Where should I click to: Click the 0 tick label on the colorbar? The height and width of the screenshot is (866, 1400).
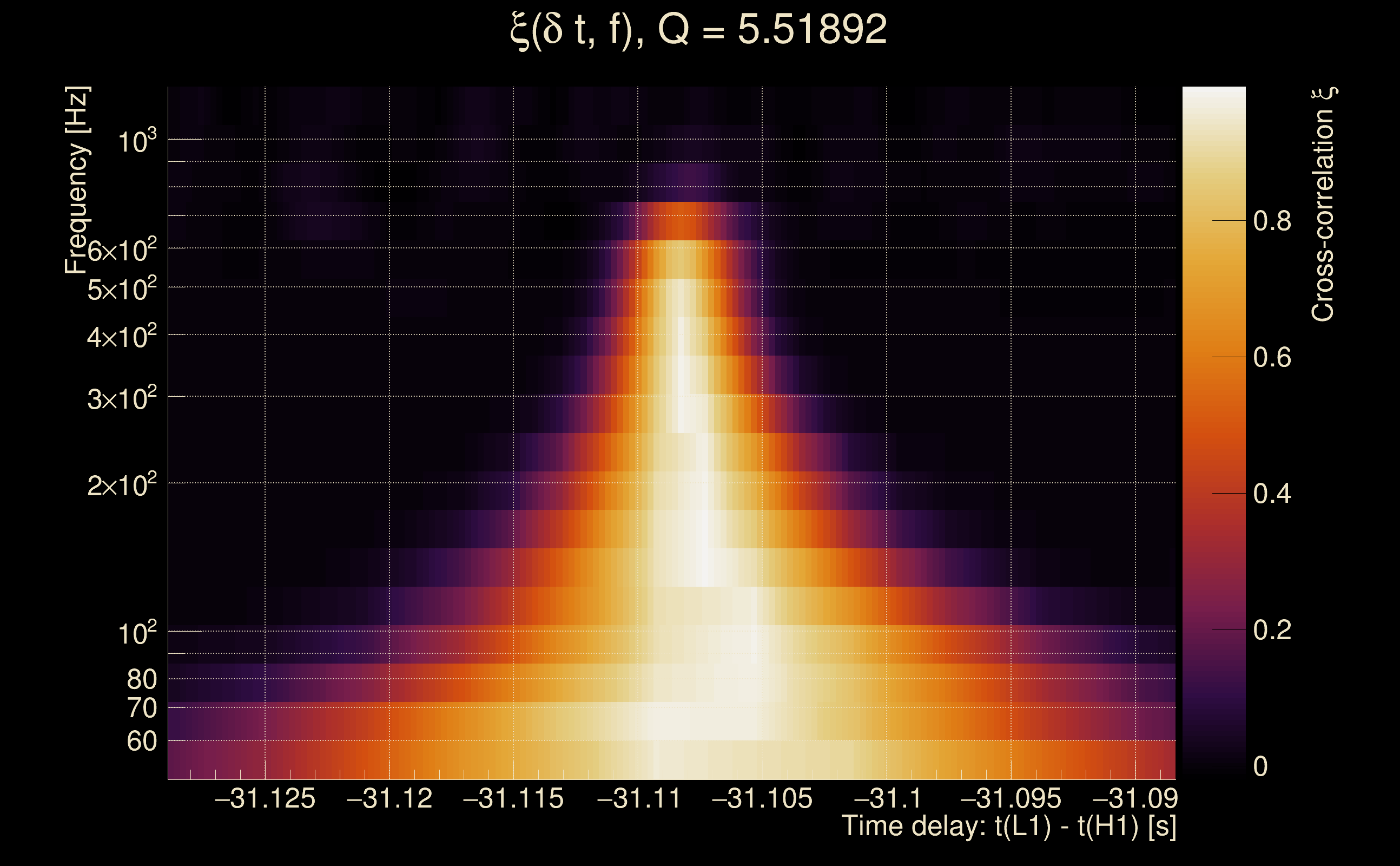[x=1260, y=767]
